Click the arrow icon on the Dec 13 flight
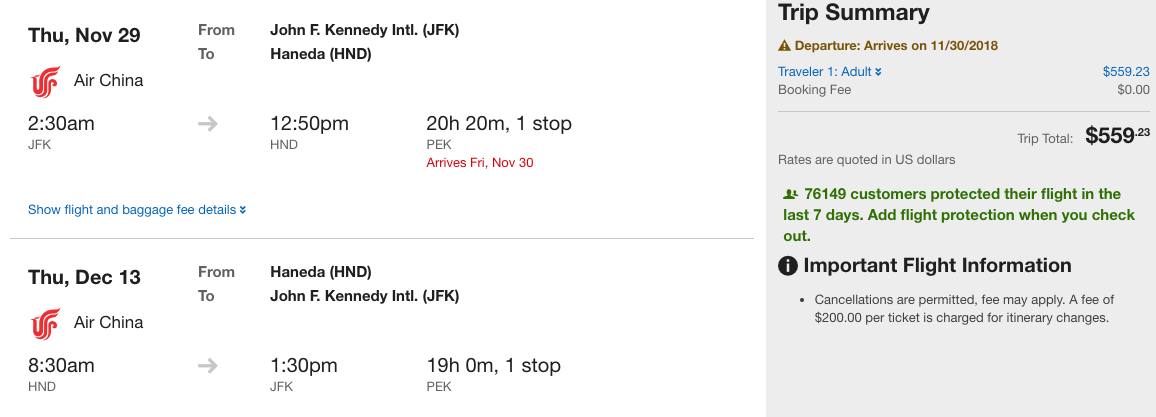The height and width of the screenshot is (417, 1156). pos(208,365)
